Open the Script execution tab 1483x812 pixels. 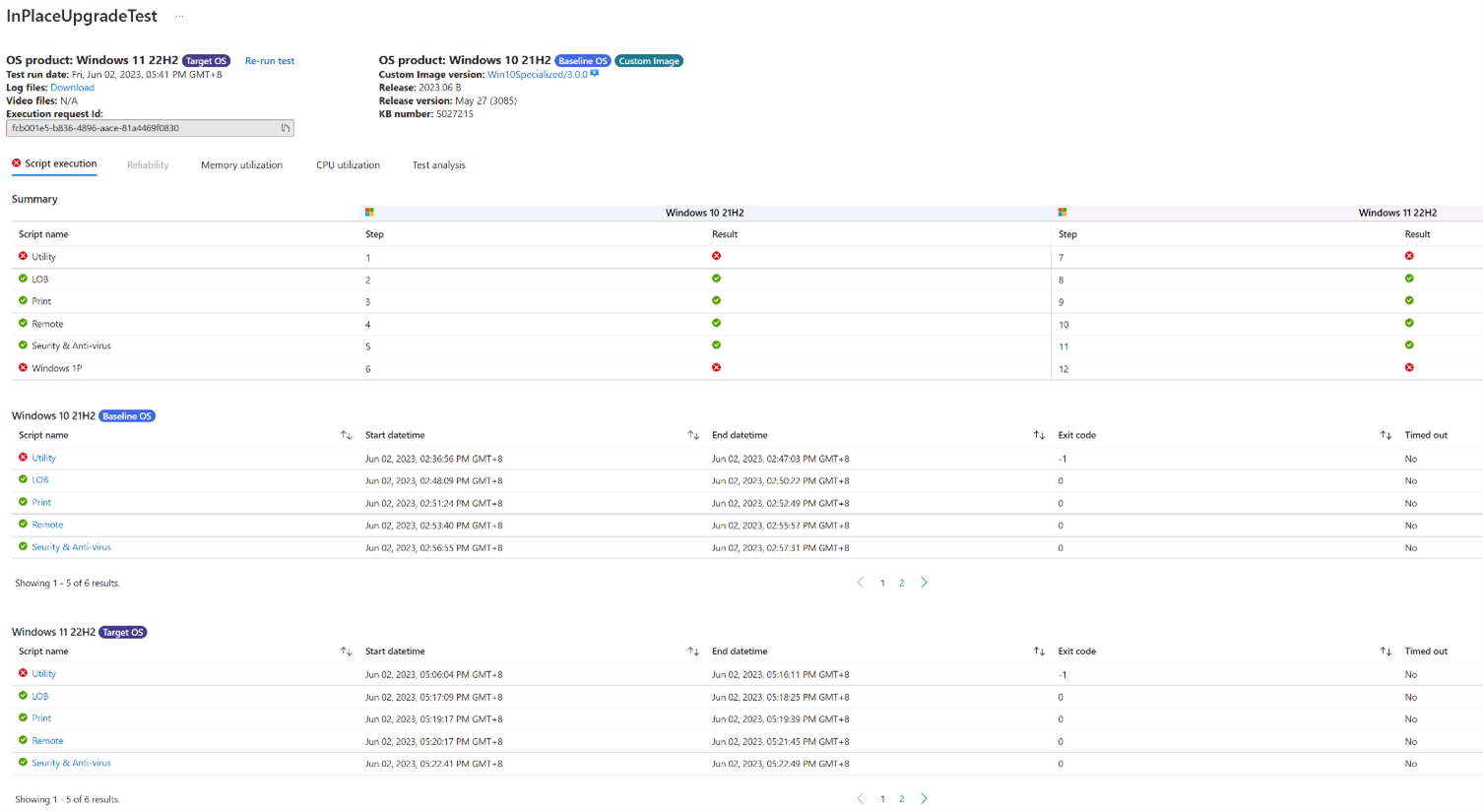[x=54, y=164]
